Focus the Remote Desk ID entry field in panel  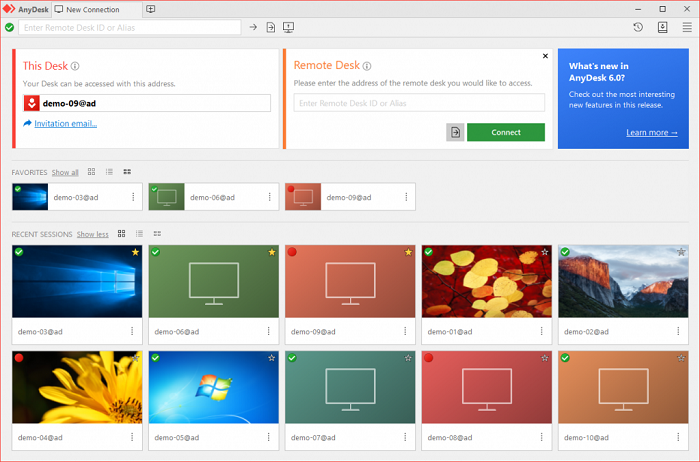[x=419, y=103]
